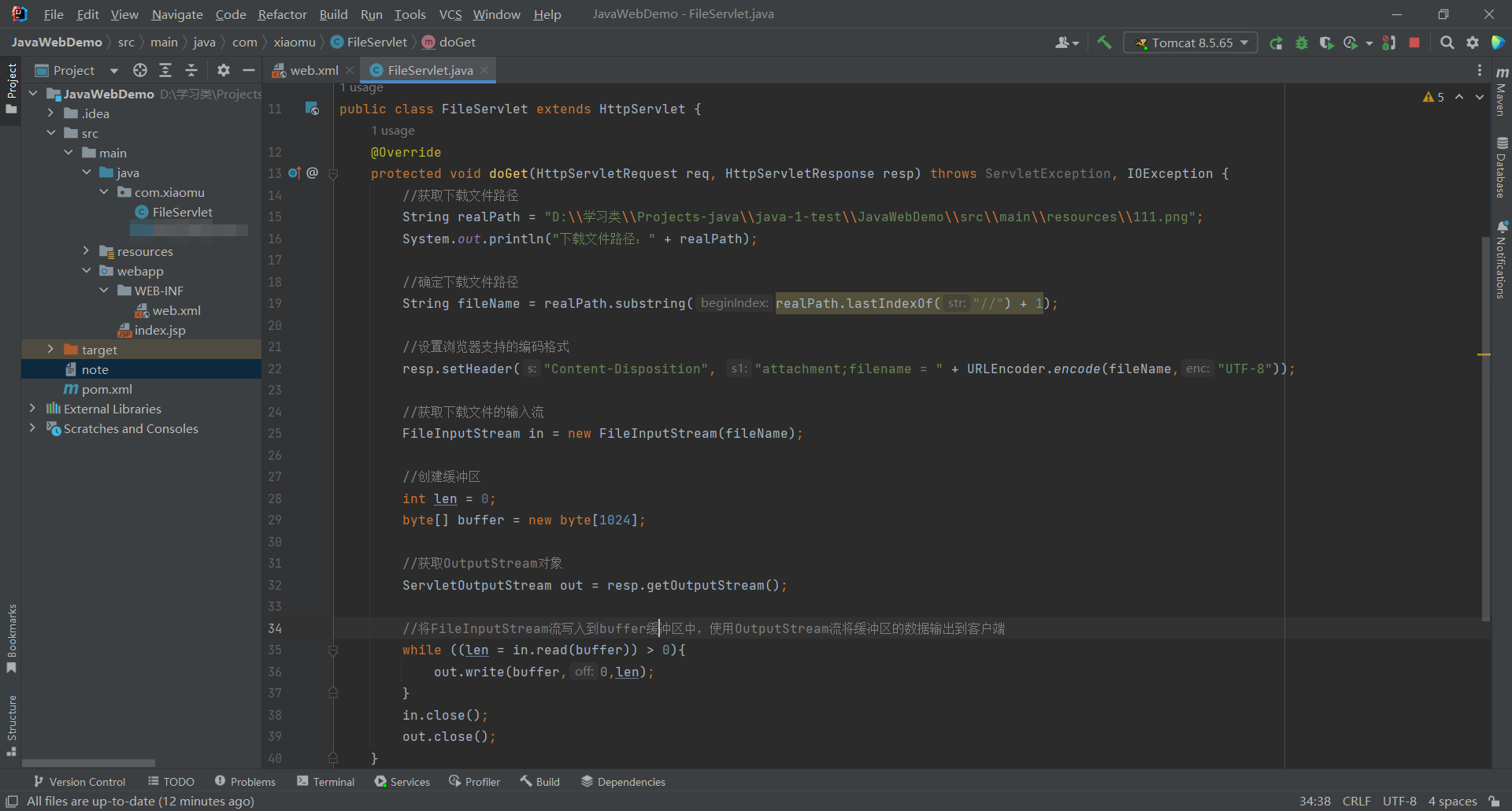Collapse the src folder
The height and width of the screenshot is (811, 1512).
click(50, 133)
